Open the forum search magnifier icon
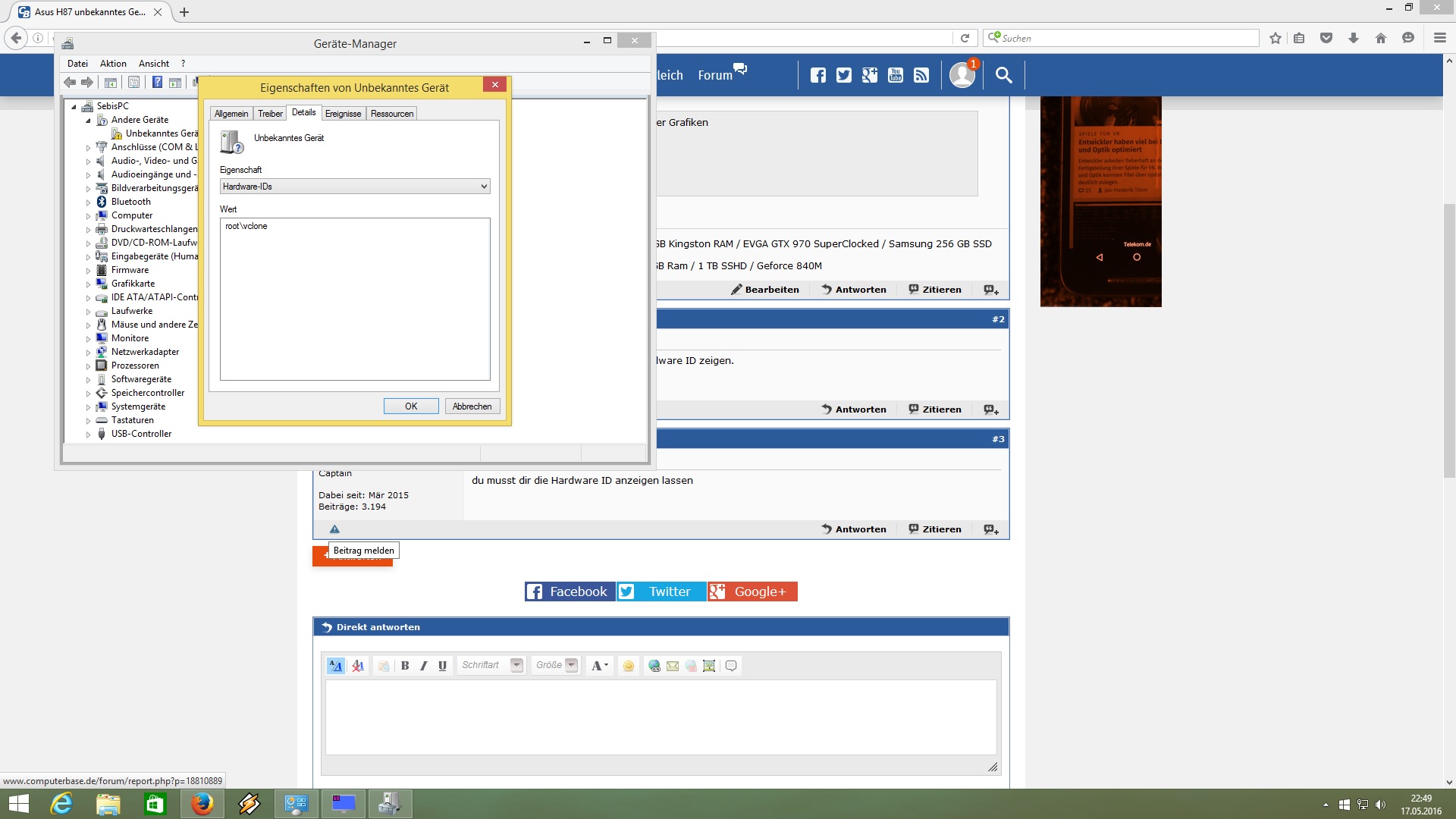1456x819 pixels. (1003, 75)
